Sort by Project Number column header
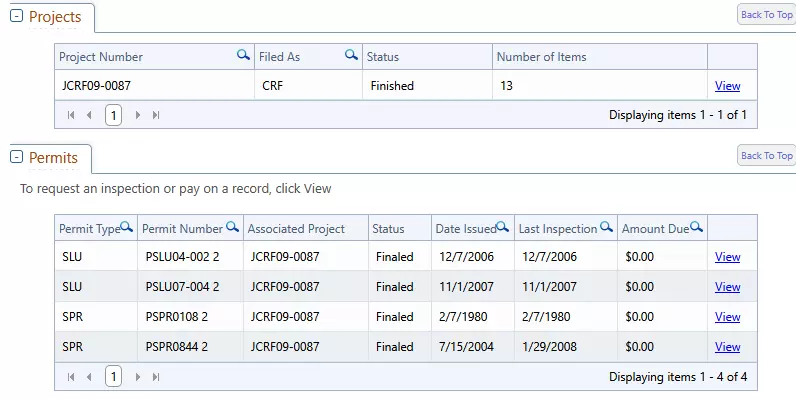796x399 pixels. coord(101,57)
